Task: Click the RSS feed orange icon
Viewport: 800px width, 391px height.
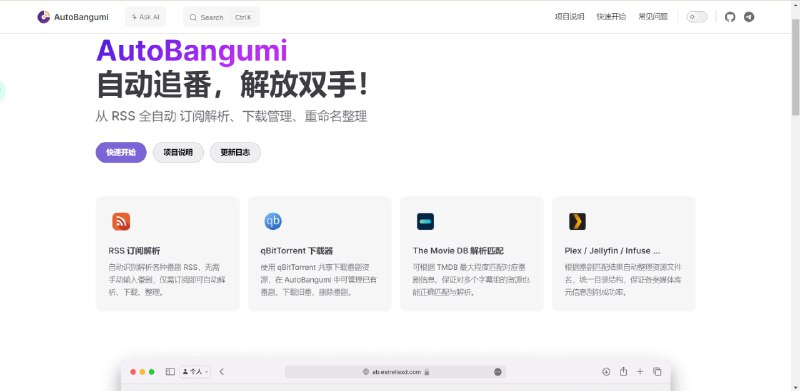Action: [121, 222]
